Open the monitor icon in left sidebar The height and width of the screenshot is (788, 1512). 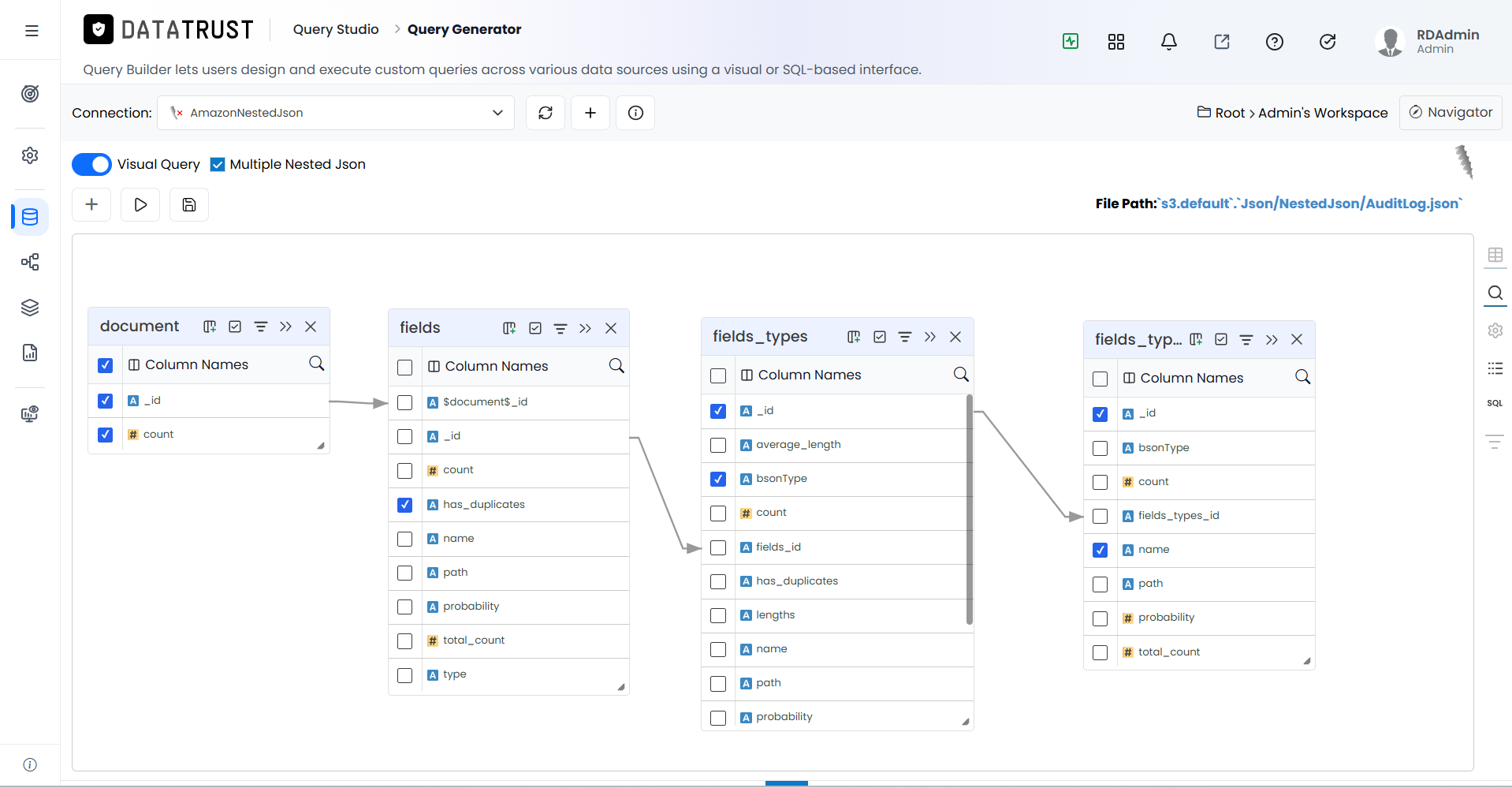[x=30, y=414]
